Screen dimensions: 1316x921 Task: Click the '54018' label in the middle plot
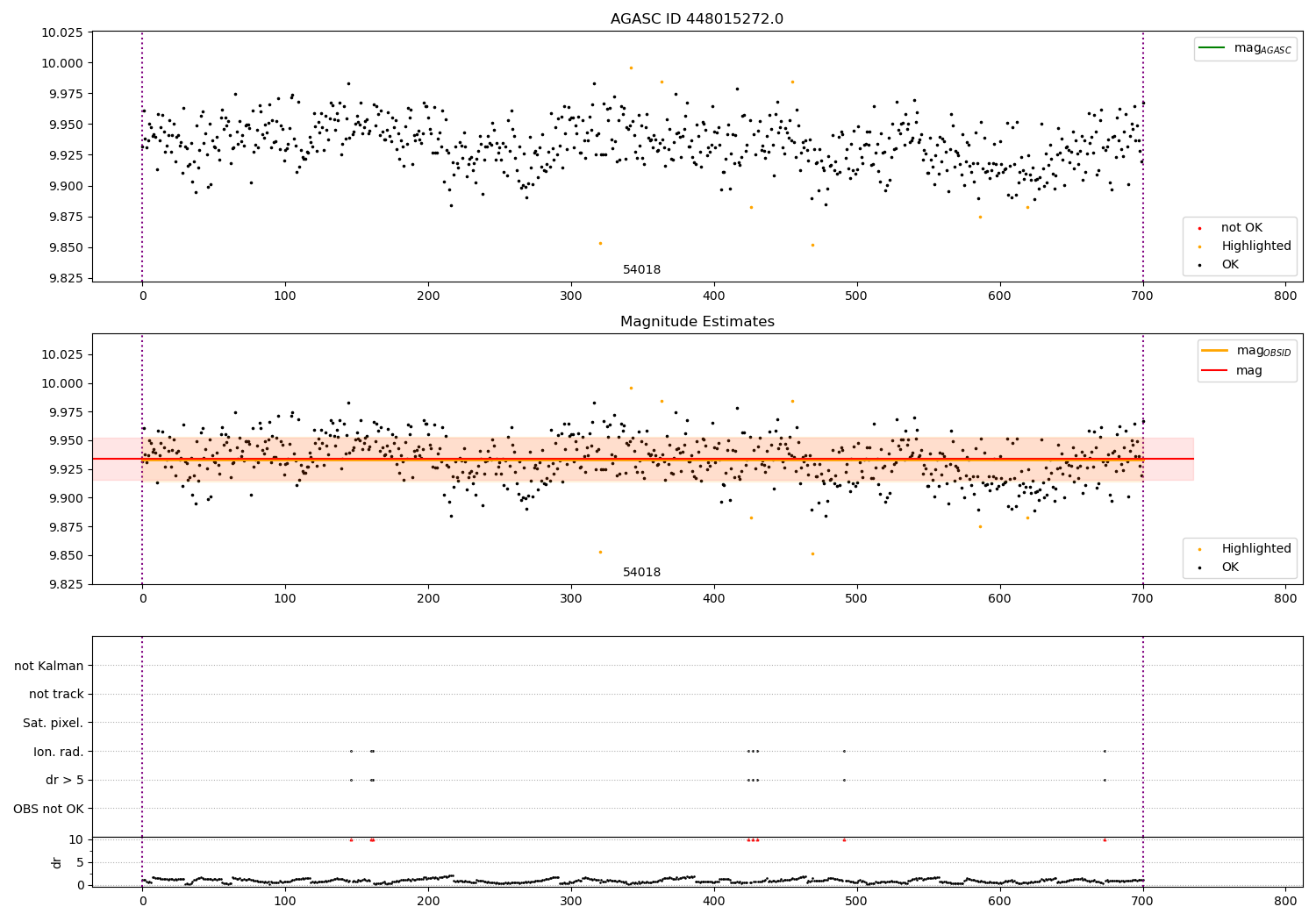pyautogui.click(x=641, y=573)
